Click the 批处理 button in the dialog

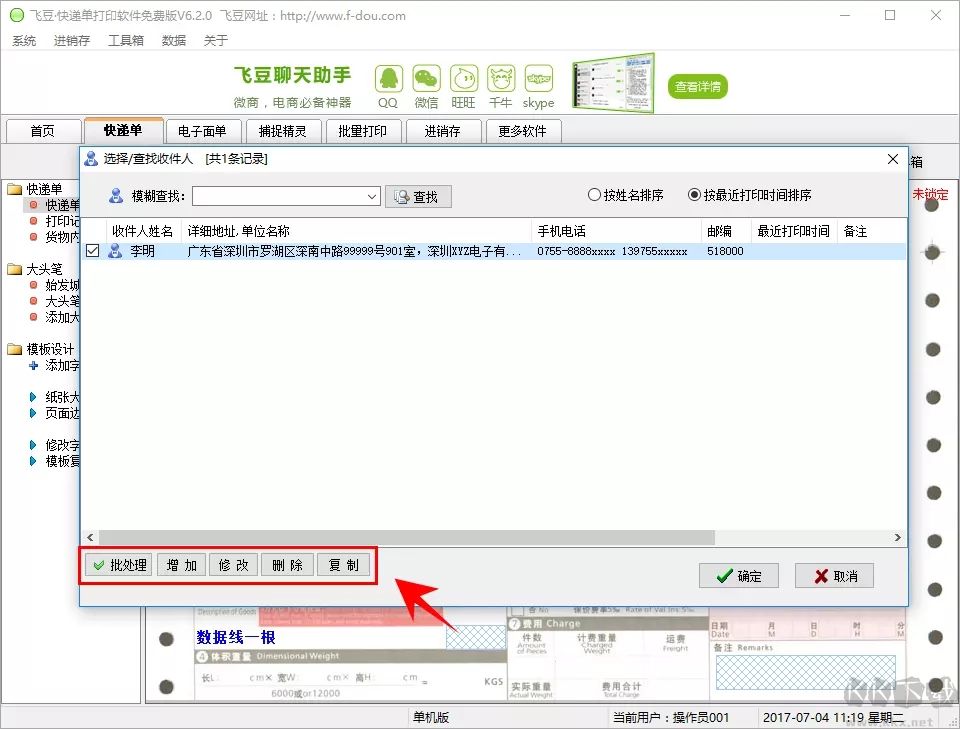coord(117,564)
